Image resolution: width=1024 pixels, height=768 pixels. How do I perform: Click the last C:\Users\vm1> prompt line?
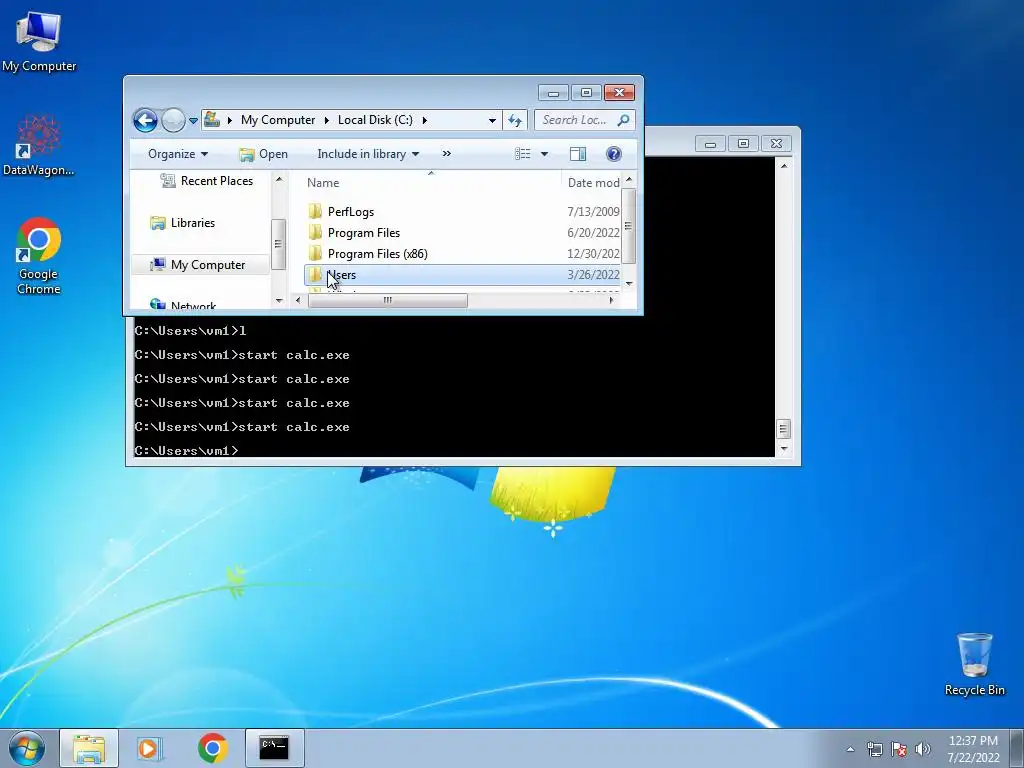coord(187,451)
